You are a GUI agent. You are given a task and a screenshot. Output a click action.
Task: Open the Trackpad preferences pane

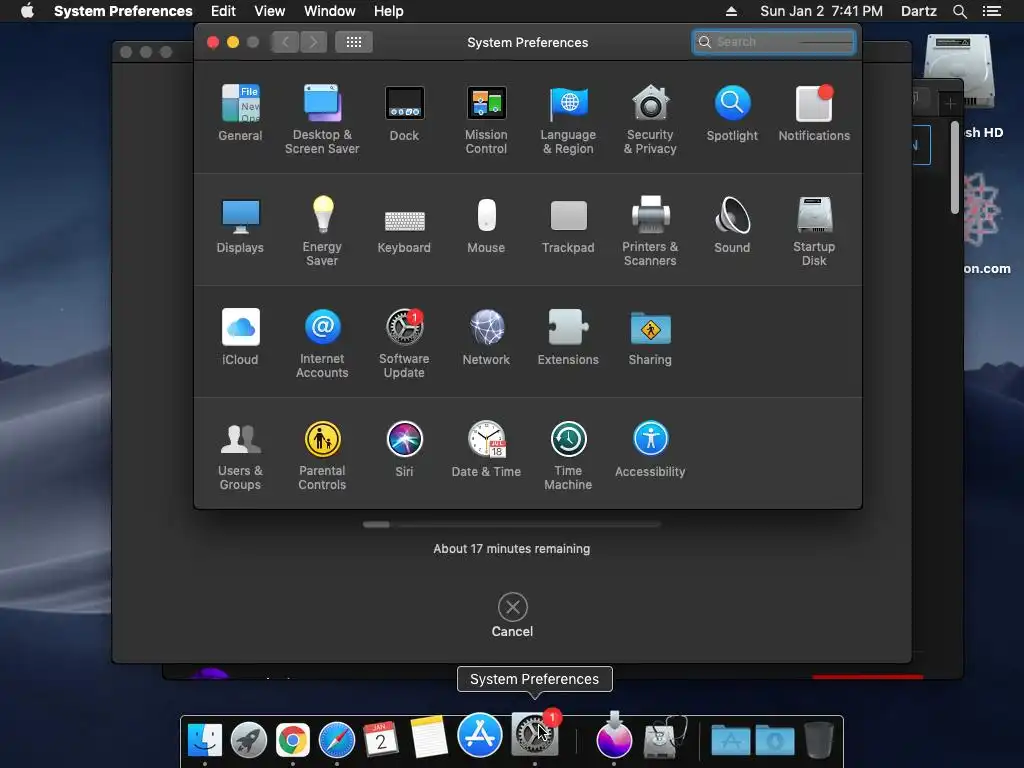pos(568,225)
